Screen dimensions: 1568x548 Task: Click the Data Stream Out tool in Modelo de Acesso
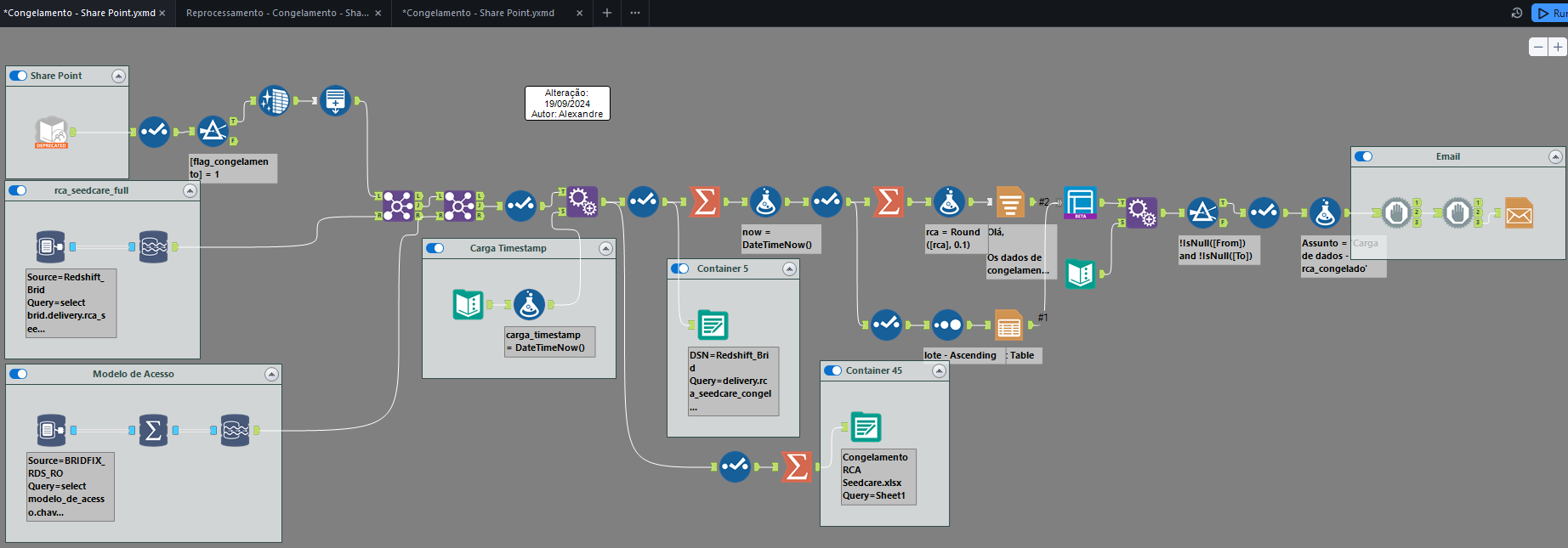click(235, 430)
